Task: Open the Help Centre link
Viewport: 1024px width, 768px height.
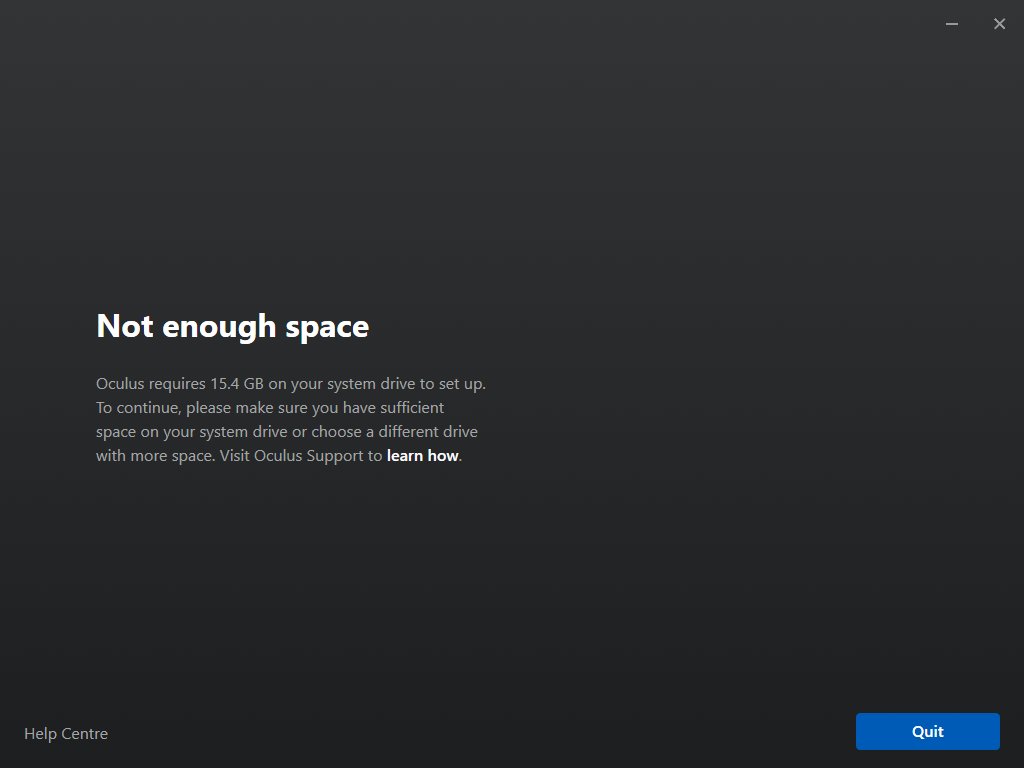Action: [x=66, y=733]
